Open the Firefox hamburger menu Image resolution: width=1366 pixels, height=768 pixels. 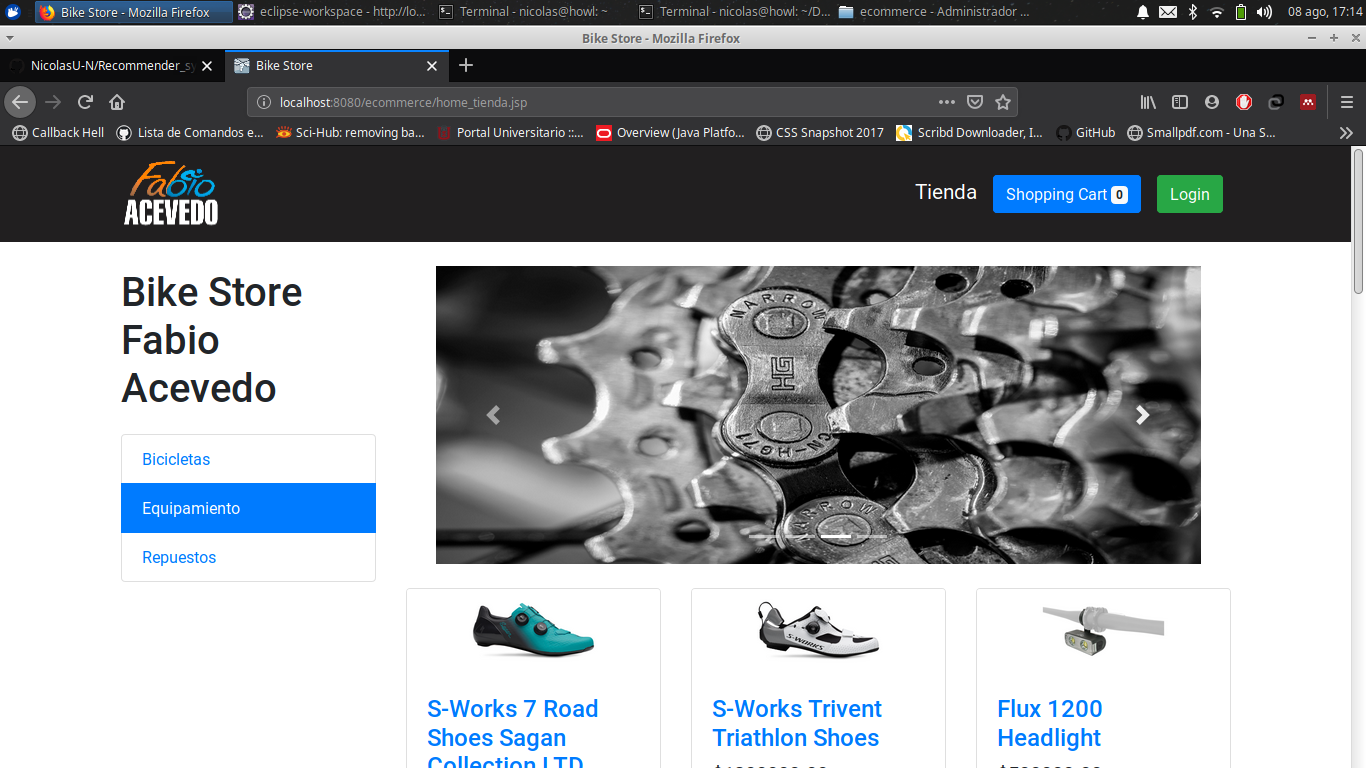1347,102
